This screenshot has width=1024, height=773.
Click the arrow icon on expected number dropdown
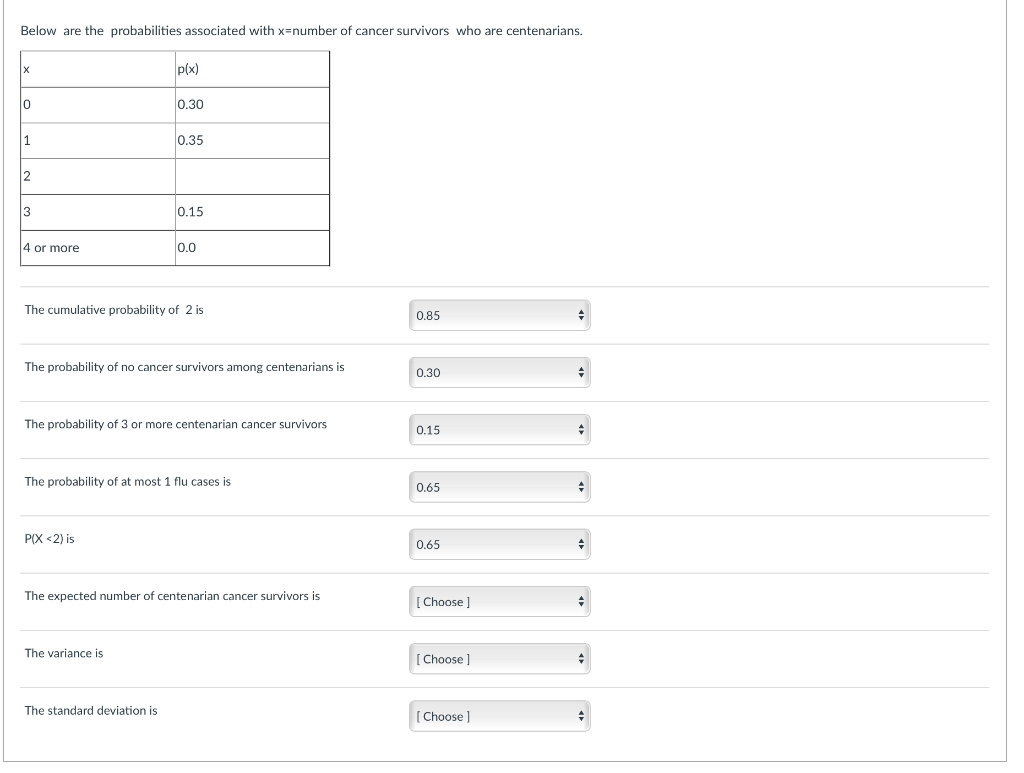581,602
